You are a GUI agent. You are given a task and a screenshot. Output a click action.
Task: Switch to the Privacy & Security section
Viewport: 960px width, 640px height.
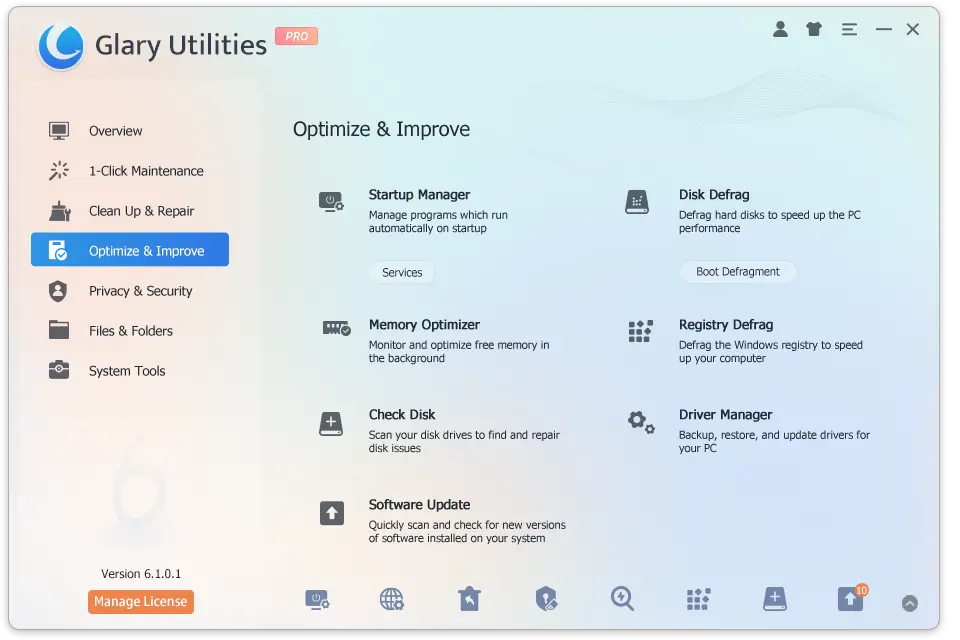click(x=140, y=291)
